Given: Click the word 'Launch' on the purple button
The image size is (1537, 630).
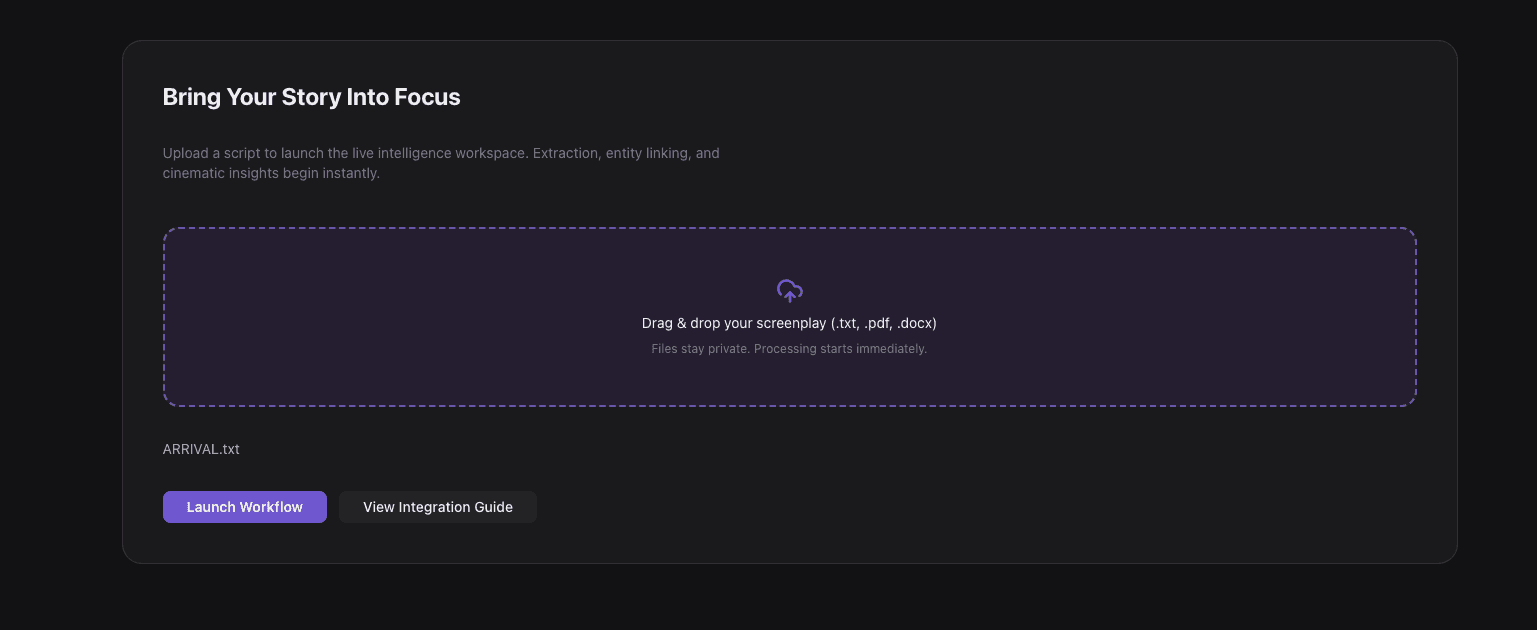Looking at the screenshot, I should 210,507.
